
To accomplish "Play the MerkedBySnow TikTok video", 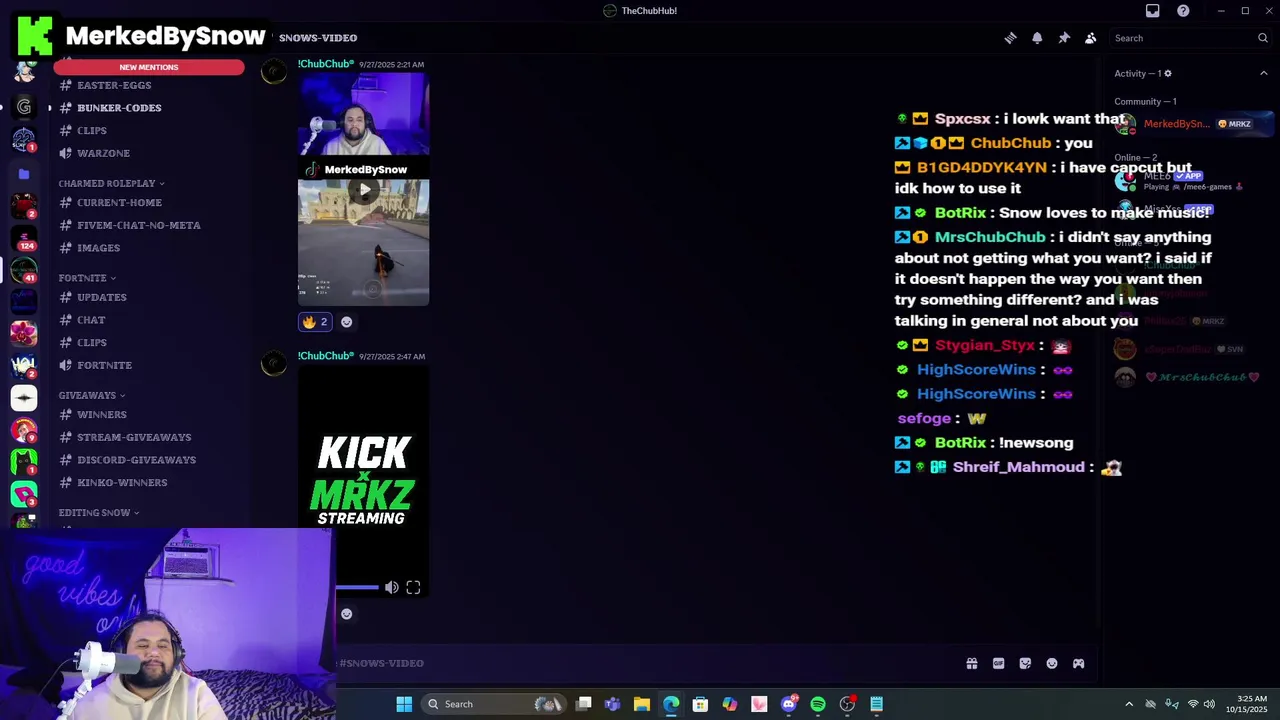I will coord(365,190).
